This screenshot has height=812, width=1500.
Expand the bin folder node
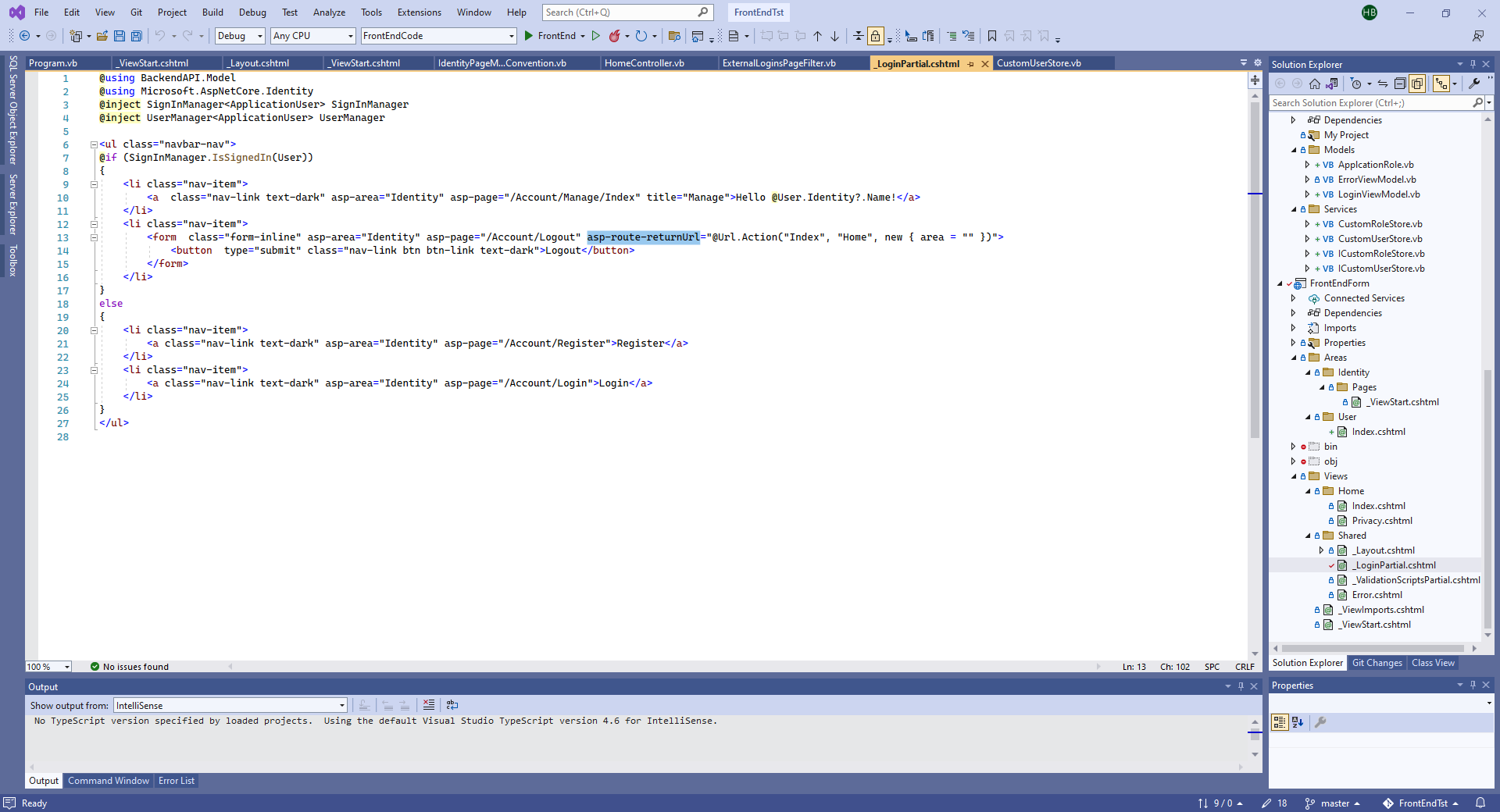[x=1294, y=447]
